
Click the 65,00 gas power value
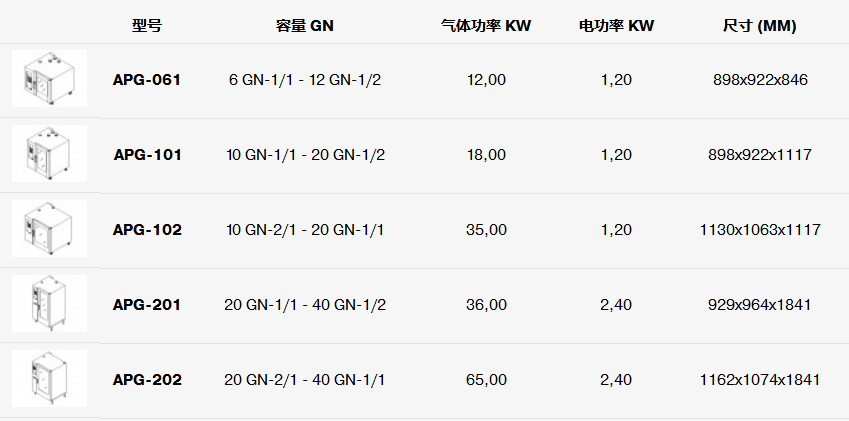(x=486, y=380)
